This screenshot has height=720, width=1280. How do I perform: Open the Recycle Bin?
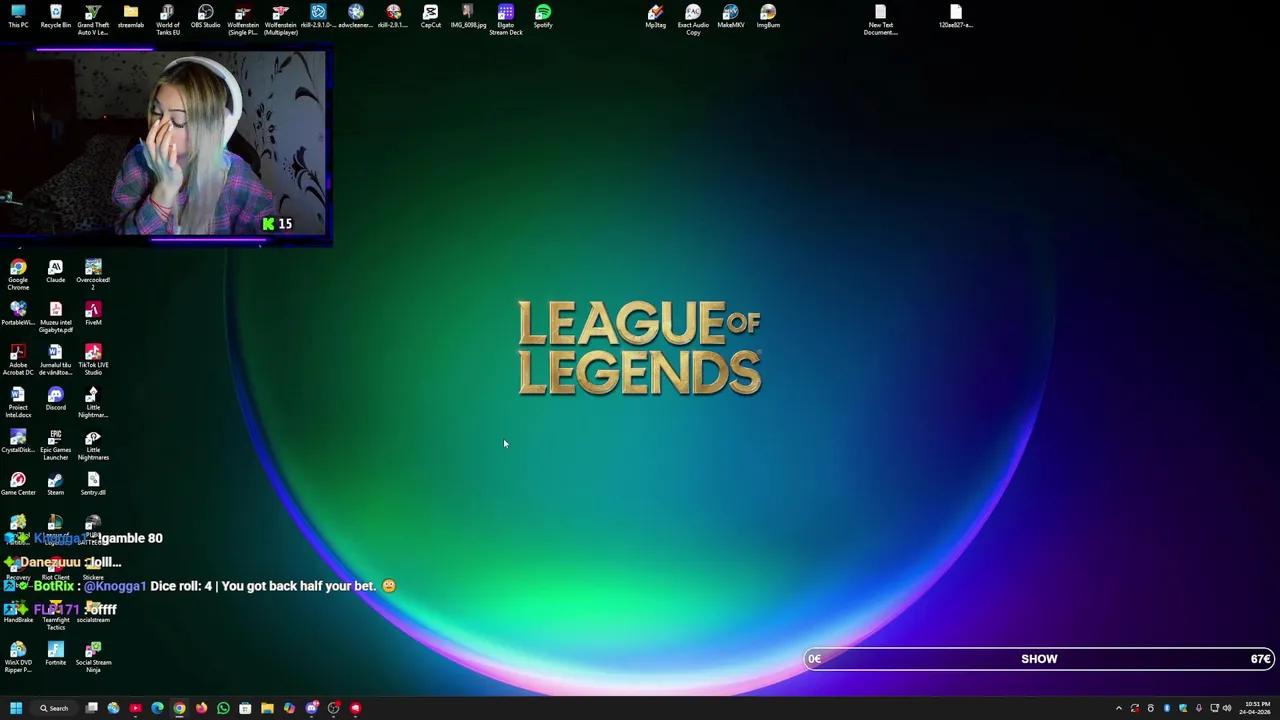(x=55, y=16)
